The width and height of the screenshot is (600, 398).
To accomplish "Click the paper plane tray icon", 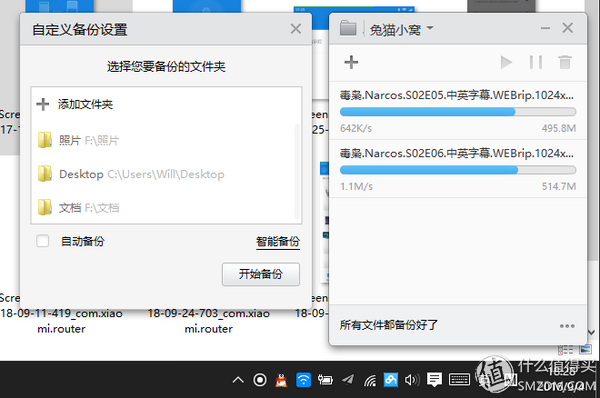I will point(347,380).
